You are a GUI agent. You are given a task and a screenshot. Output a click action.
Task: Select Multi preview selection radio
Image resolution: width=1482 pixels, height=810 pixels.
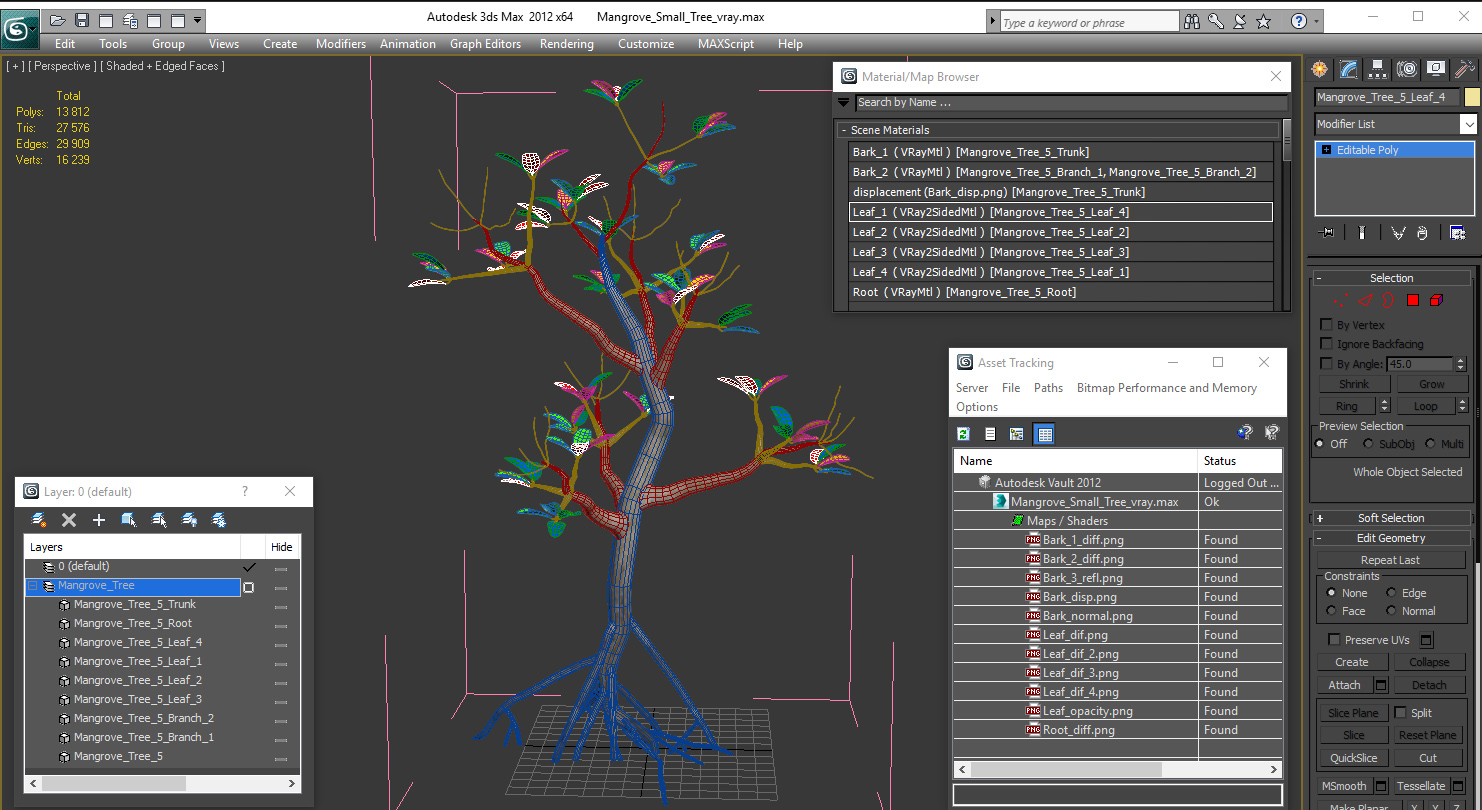[1430, 444]
